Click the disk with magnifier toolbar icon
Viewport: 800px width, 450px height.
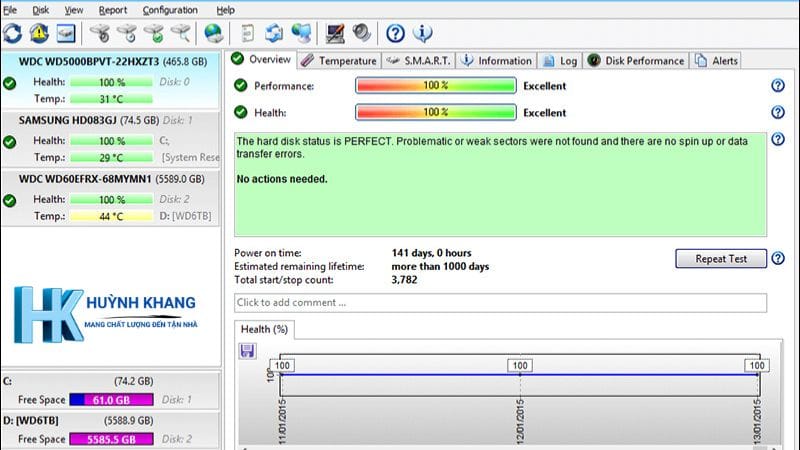[181, 34]
